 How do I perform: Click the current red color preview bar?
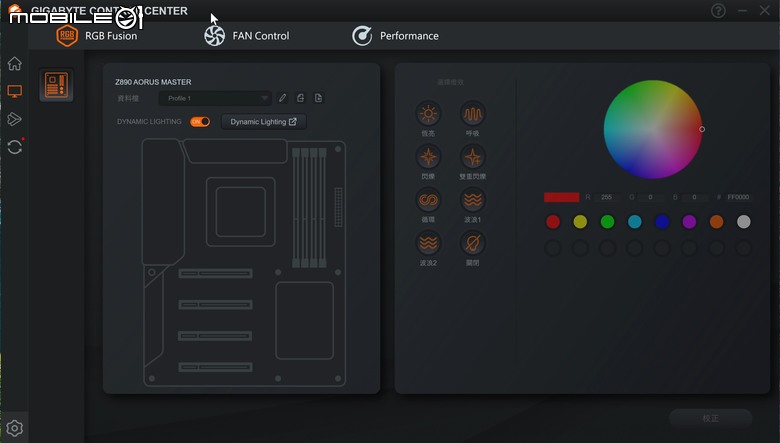562,197
